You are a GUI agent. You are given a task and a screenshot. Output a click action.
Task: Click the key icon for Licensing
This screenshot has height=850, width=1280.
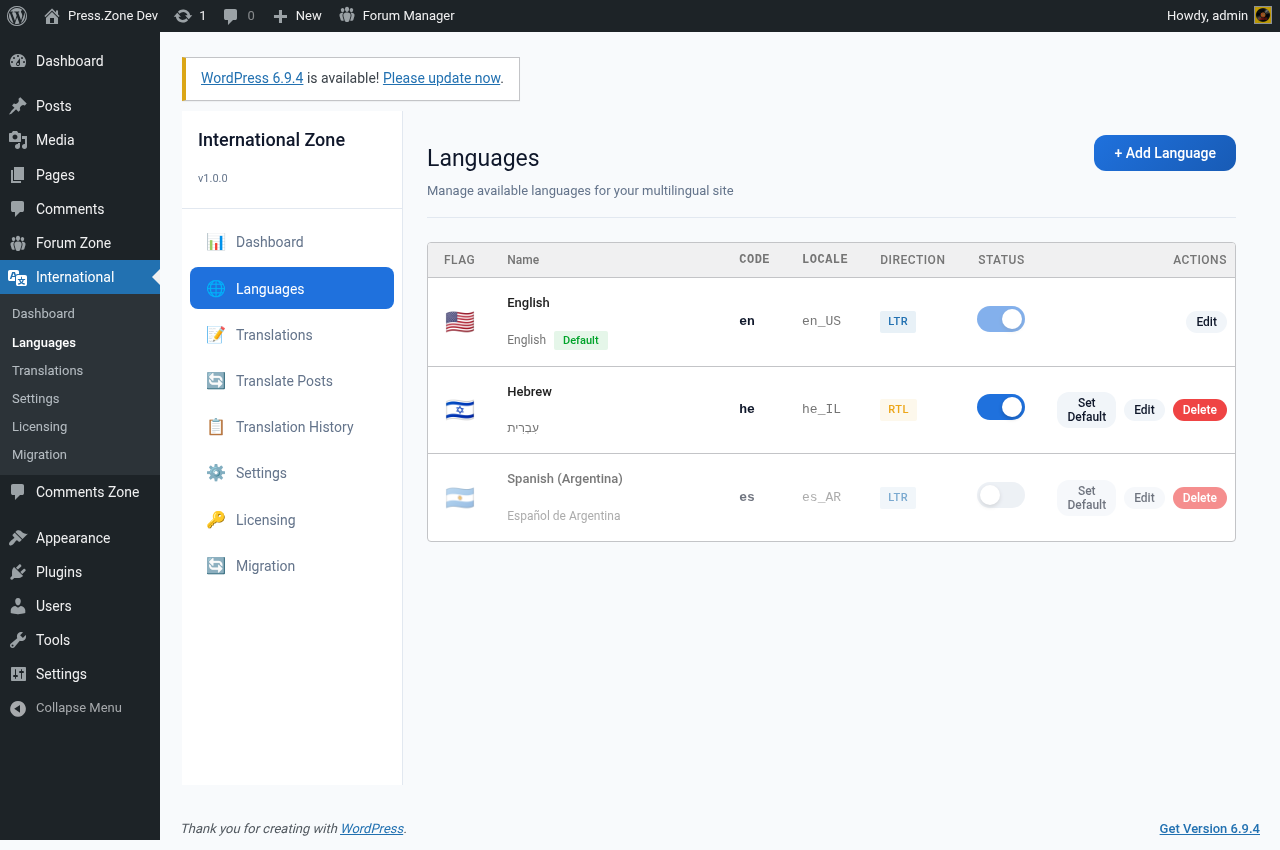(x=216, y=520)
